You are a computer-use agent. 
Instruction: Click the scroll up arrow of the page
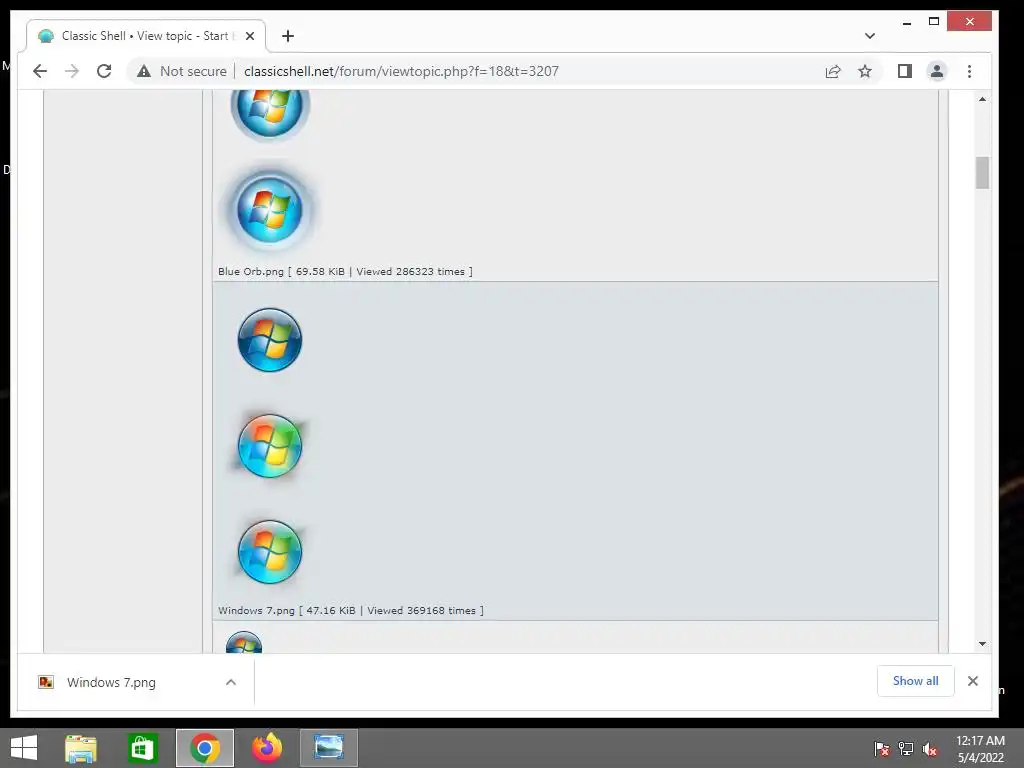(982, 99)
